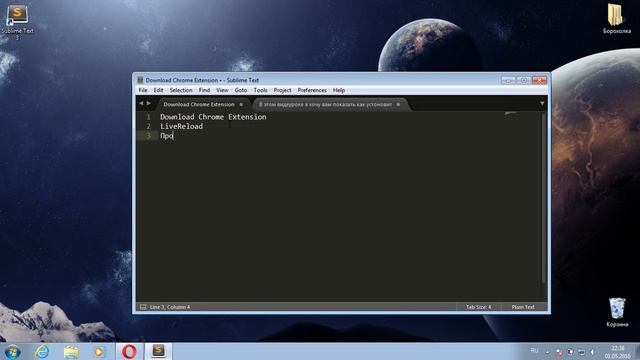This screenshot has height=360, width=640.
Task: Open network icon in system tray
Action: (x=581, y=352)
